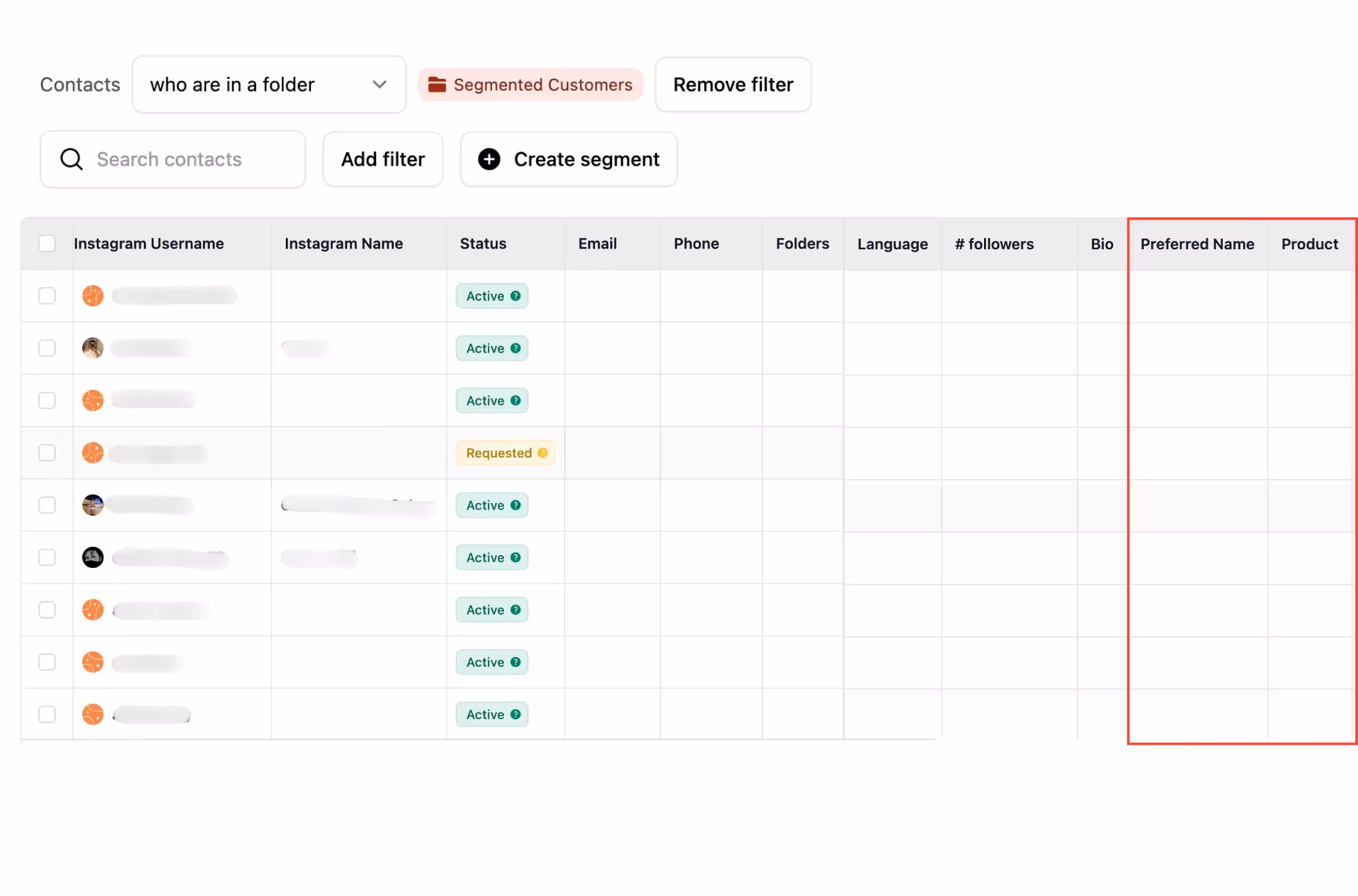Screen dimensions: 1358x896
Task: Check the first contact row checkbox
Action: 47,296
